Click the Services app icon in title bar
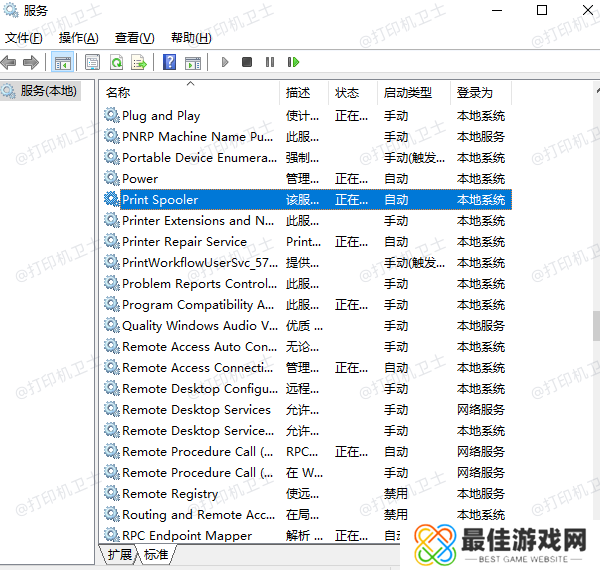The width and height of the screenshot is (600, 570). click(11, 10)
